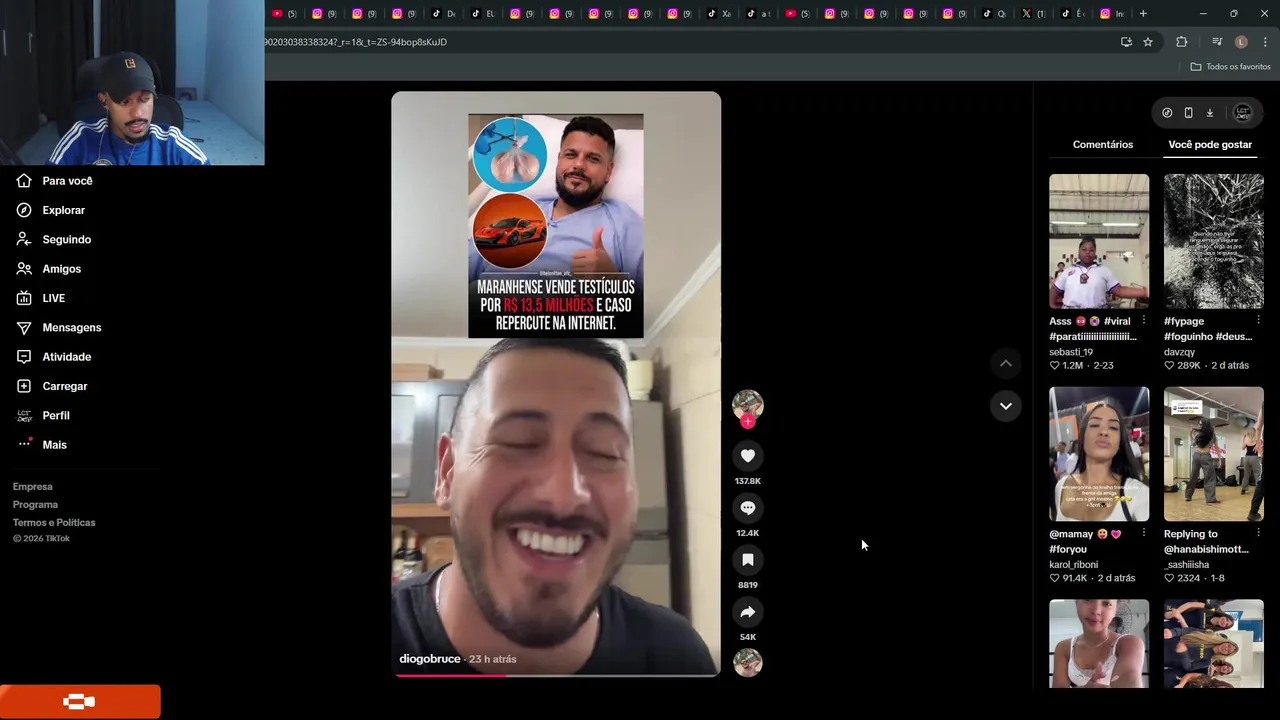Viewport: 1280px width, 720px height.
Task: Open the sebasti_19 video thumbnail
Action: [1099, 241]
